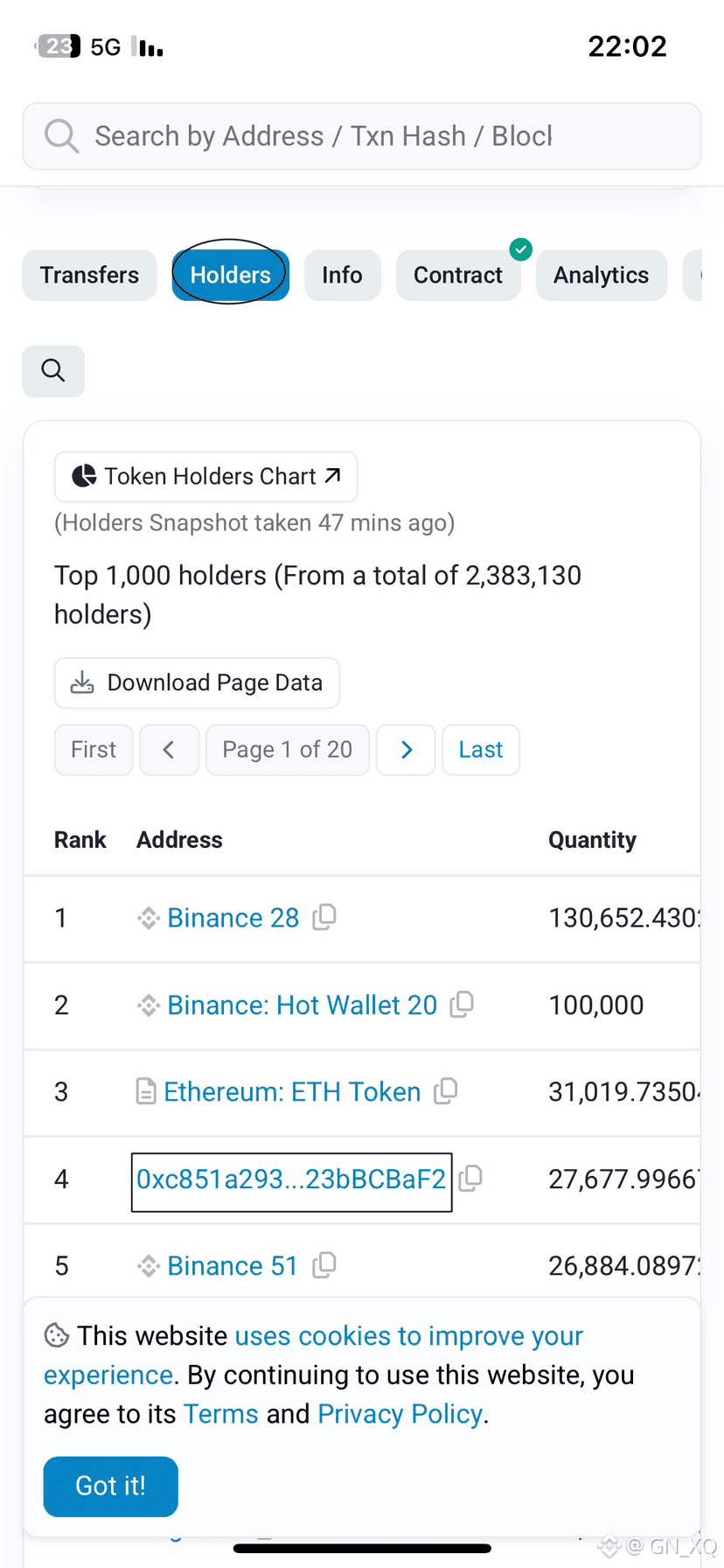This screenshot has height=1568, width=724.
Task: Open the Privacy Policy link
Action: 400,1414
